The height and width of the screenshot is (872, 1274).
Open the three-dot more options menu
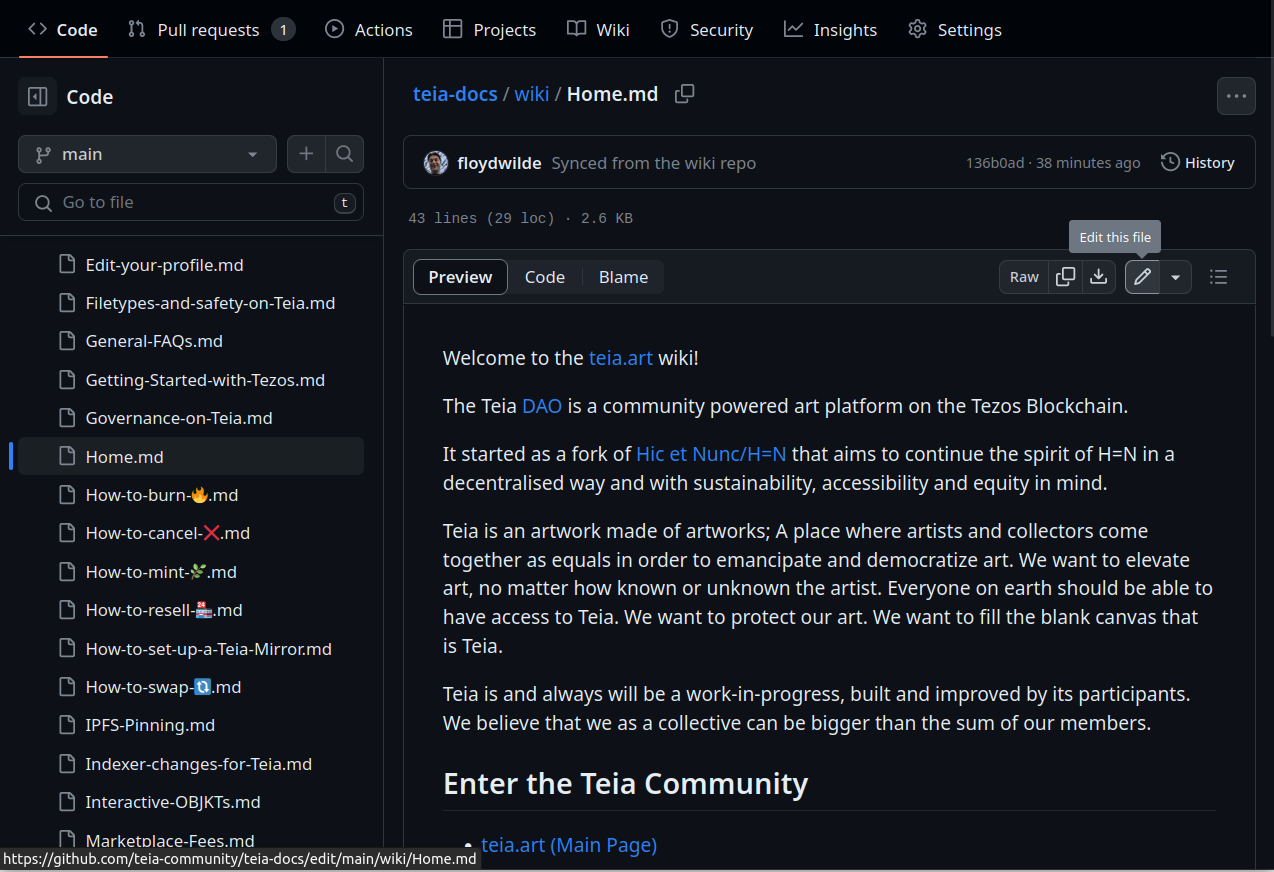click(x=1236, y=96)
